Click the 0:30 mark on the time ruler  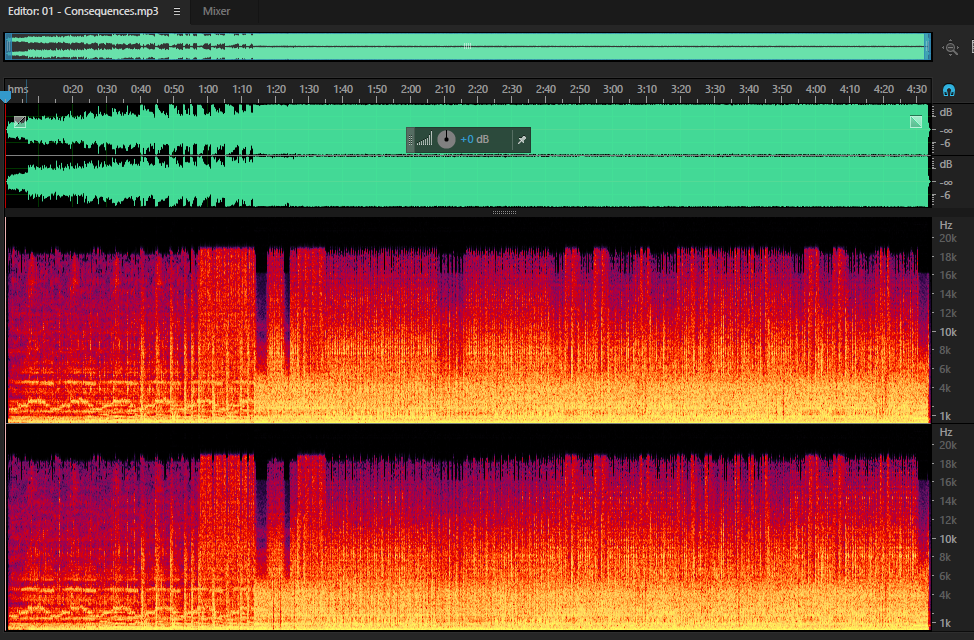107,89
